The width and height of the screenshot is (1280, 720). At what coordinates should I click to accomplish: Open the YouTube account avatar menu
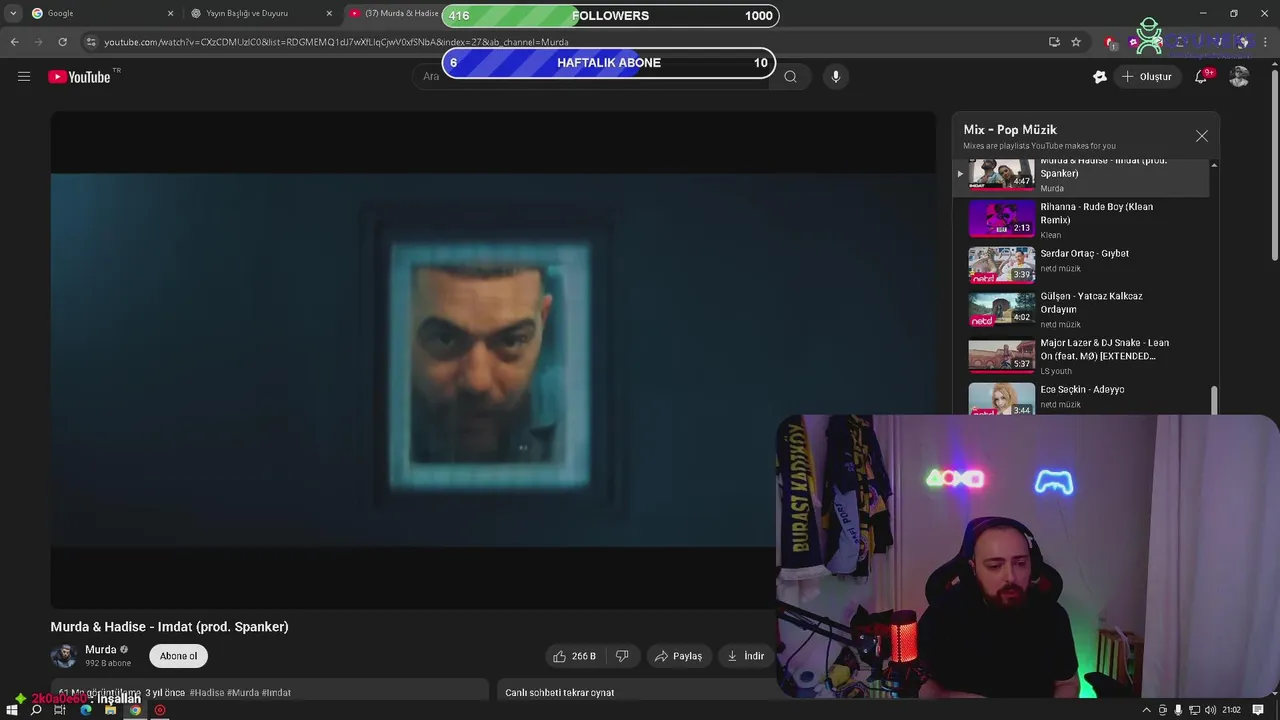[1239, 76]
